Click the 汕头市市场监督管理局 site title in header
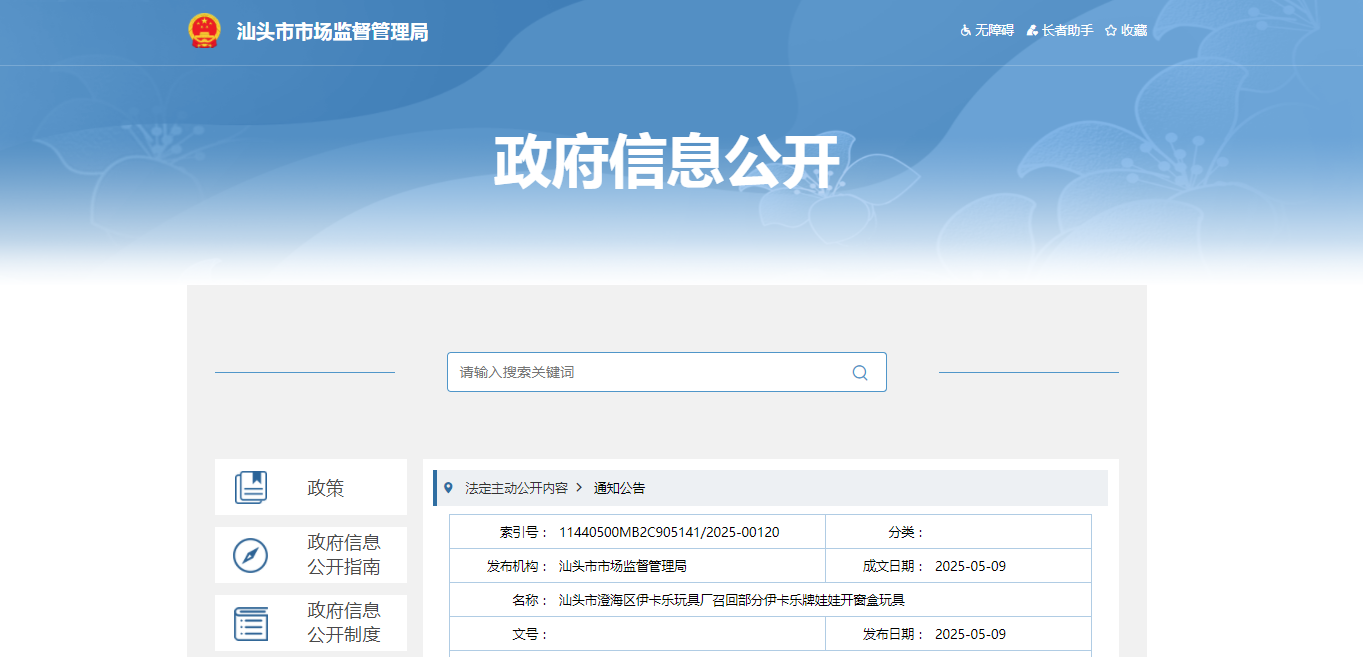Image resolution: width=1363 pixels, height=657 pixels. pyautogui.click(x=332, y=32)
